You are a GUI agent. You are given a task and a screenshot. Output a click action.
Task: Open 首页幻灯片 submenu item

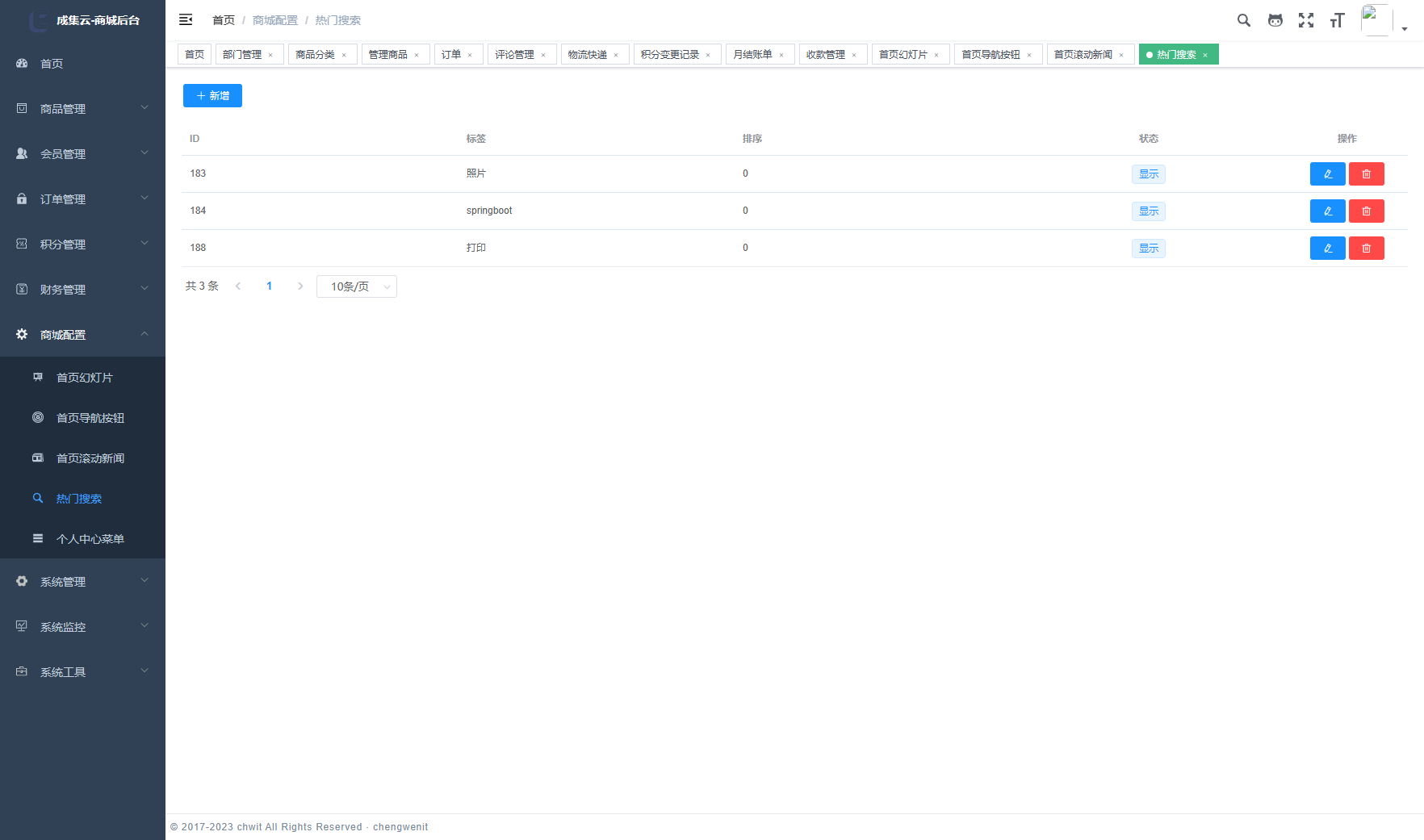point(82,377)
